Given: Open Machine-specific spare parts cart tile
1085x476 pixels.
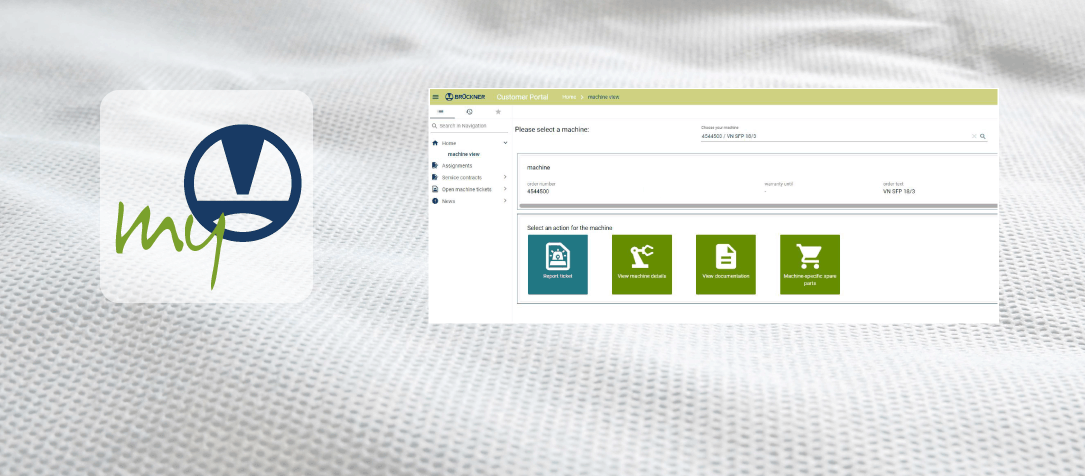Looking at the screenshot, I should coord(810,264).
